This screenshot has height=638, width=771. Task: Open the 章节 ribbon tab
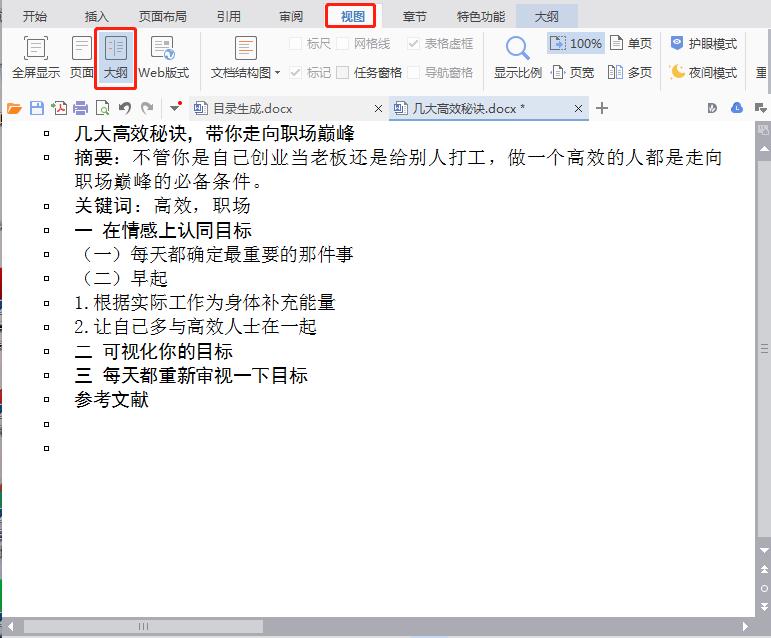coord(414,16)
